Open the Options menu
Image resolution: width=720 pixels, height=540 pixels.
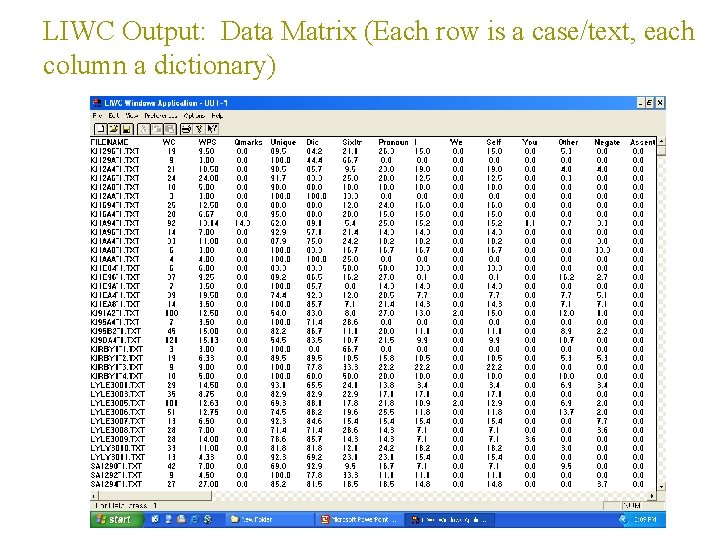pos(194,116)
